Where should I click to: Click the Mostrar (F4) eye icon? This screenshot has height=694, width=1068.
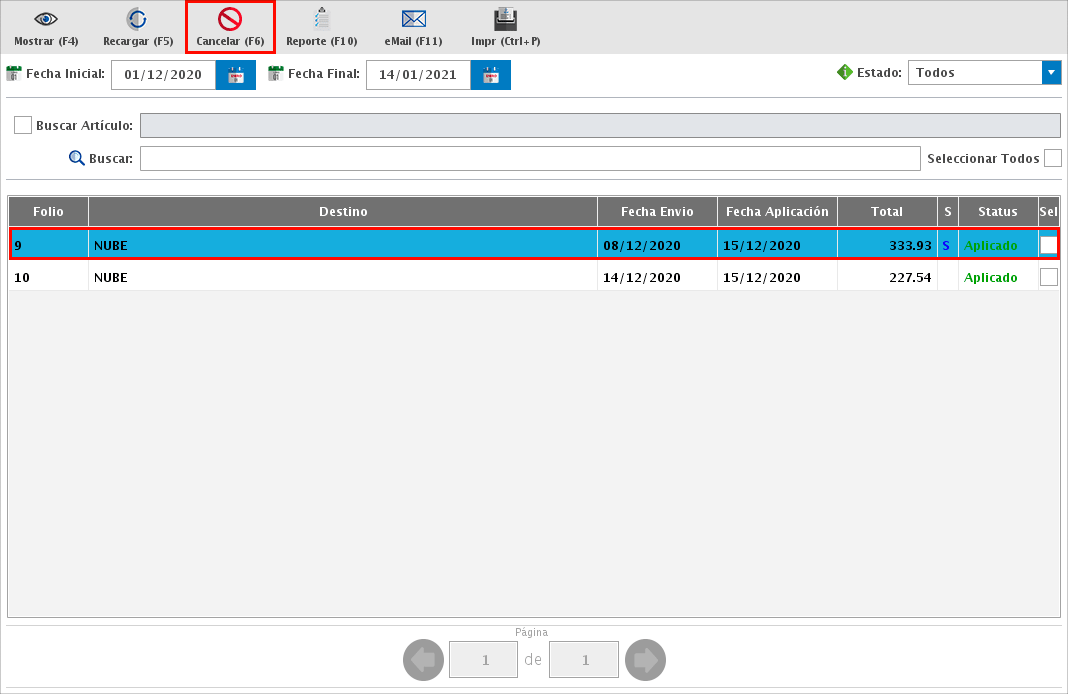[x=46, y=20]
